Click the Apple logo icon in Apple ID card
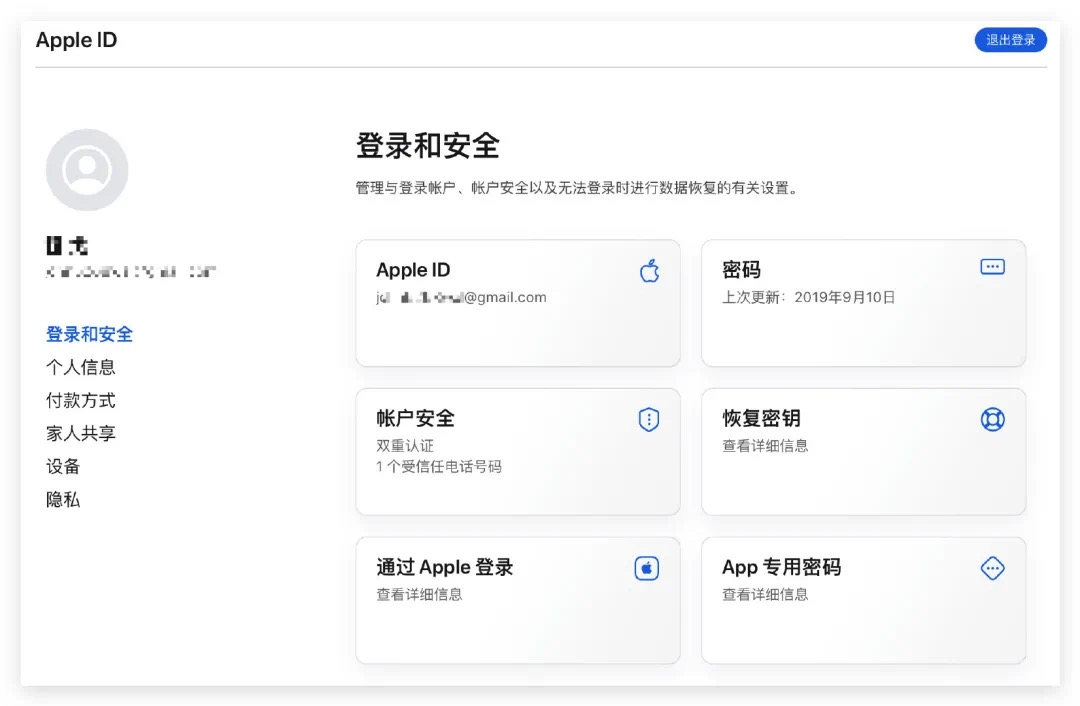Viewport: 1080px width, 706px height. (x=649, y=271)
